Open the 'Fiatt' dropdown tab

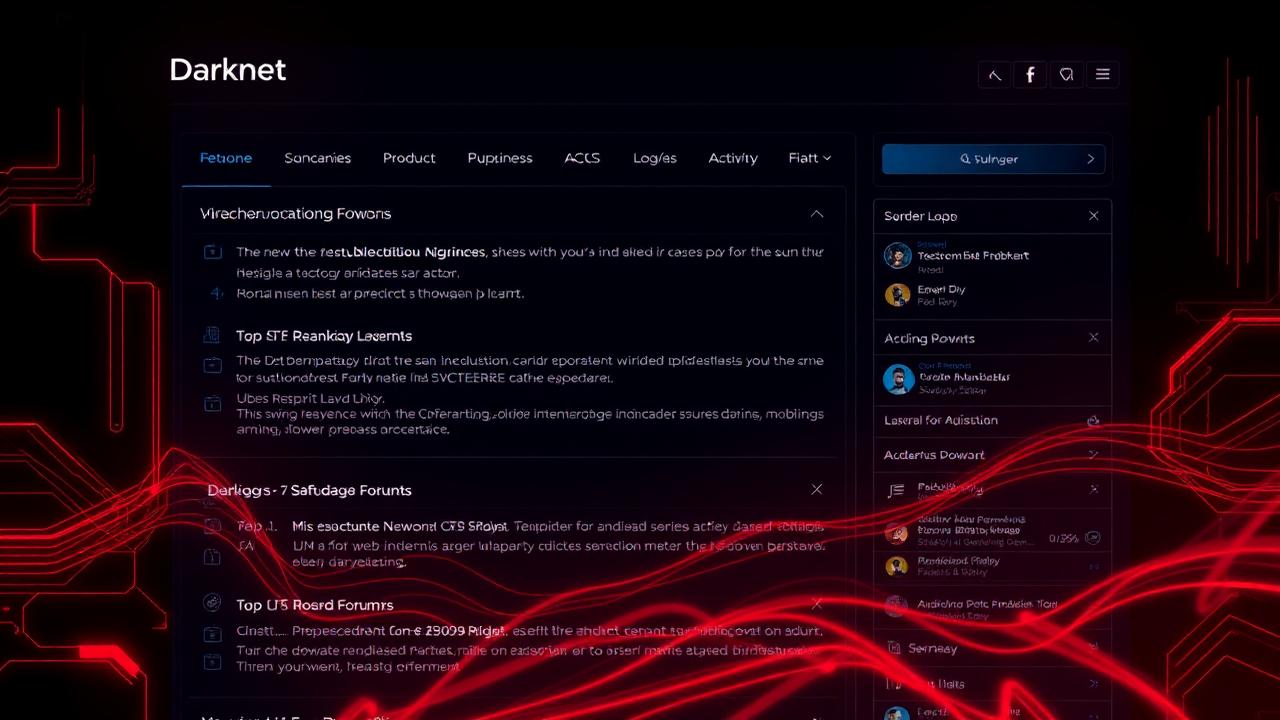(809, 158)
